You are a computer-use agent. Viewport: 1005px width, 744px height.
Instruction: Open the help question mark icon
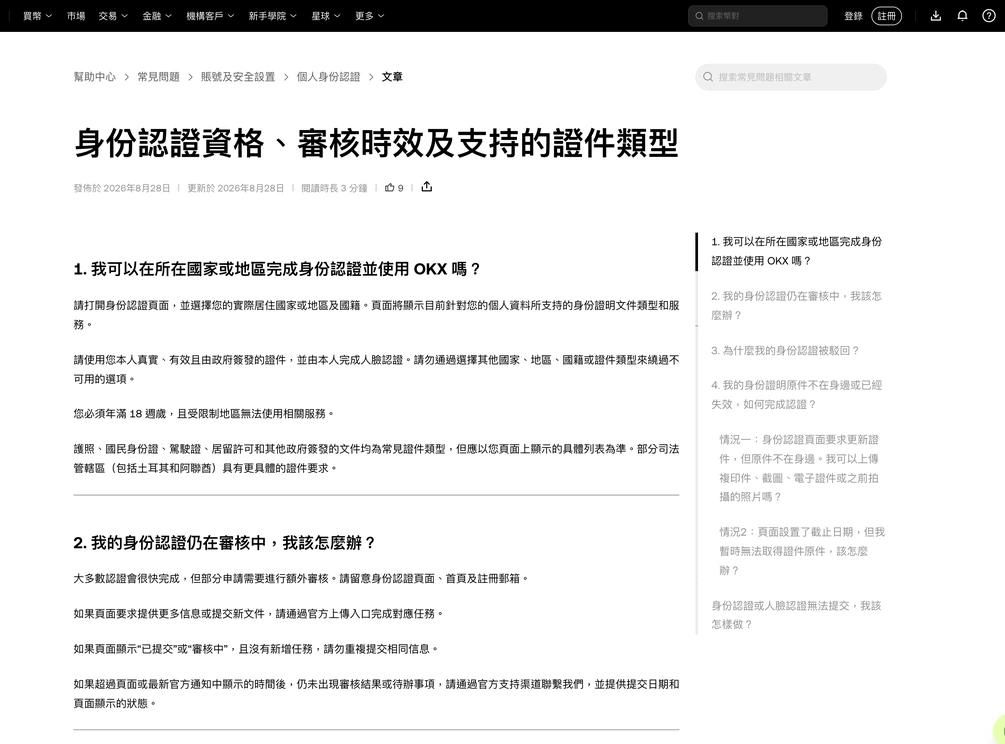[x=989, y=16]
